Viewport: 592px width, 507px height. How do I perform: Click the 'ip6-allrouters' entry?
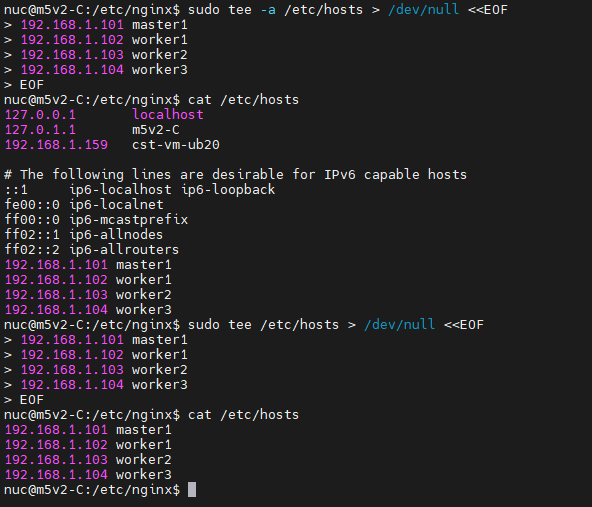[124, 250]
